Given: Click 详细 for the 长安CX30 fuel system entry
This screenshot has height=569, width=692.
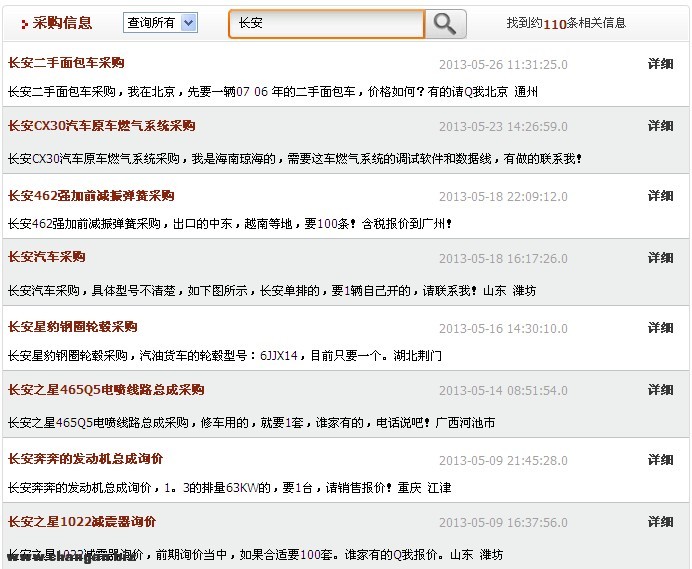Looking at the screenshot, I should (660, 126).
